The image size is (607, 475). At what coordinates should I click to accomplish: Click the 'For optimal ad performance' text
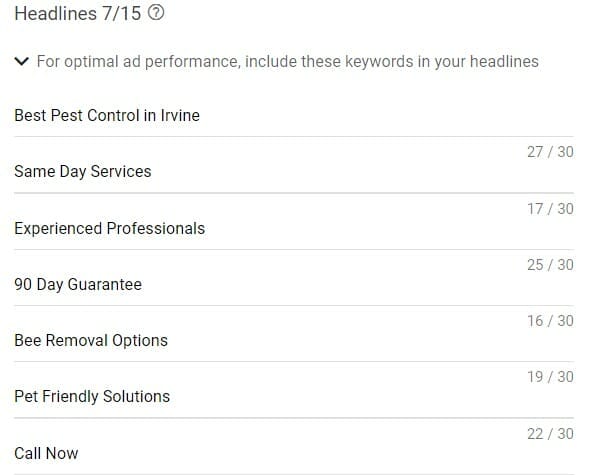point(288,62)
